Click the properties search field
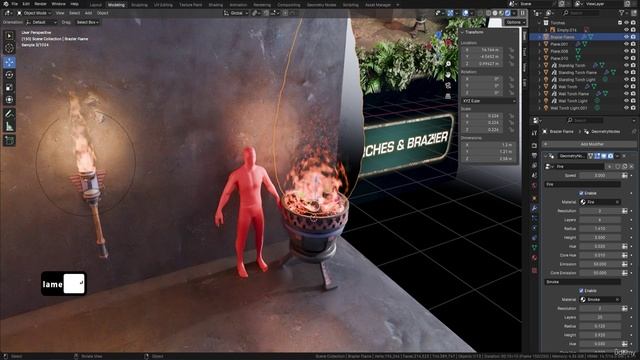 click(x=585, y=120)
